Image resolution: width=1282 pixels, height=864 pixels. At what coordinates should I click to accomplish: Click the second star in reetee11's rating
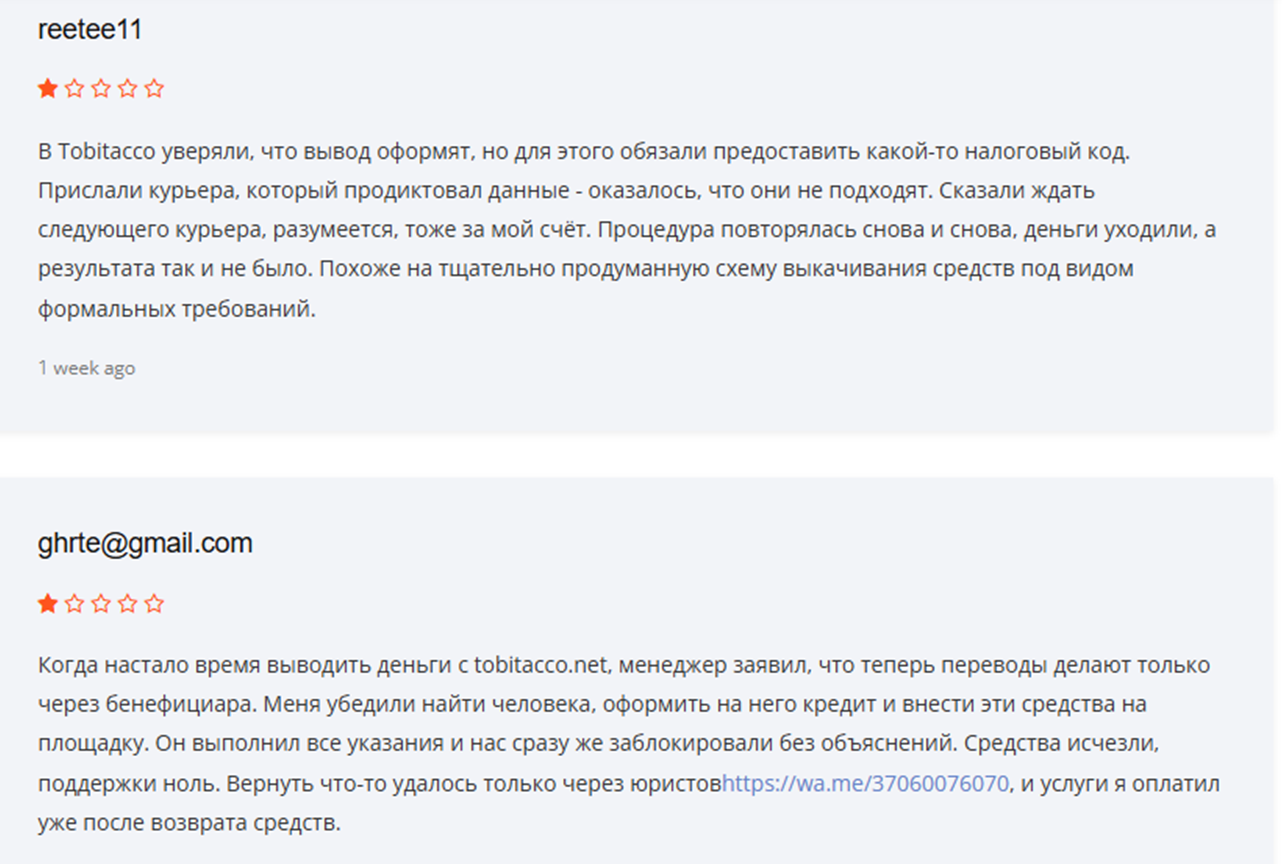[74, 89]
